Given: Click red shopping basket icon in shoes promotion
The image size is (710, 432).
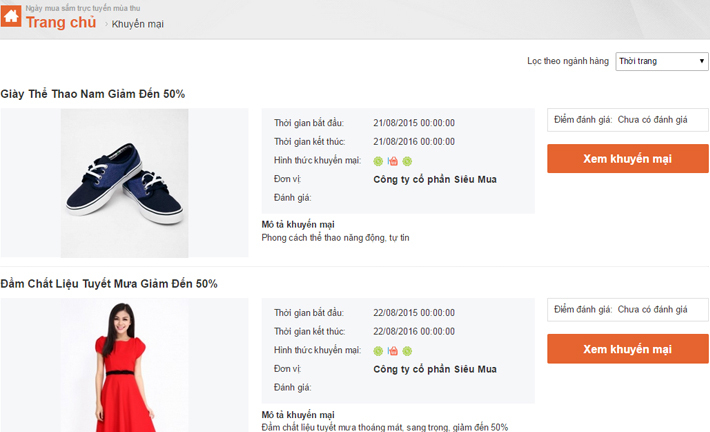Looking at the screenshot, I should [393, 161].
